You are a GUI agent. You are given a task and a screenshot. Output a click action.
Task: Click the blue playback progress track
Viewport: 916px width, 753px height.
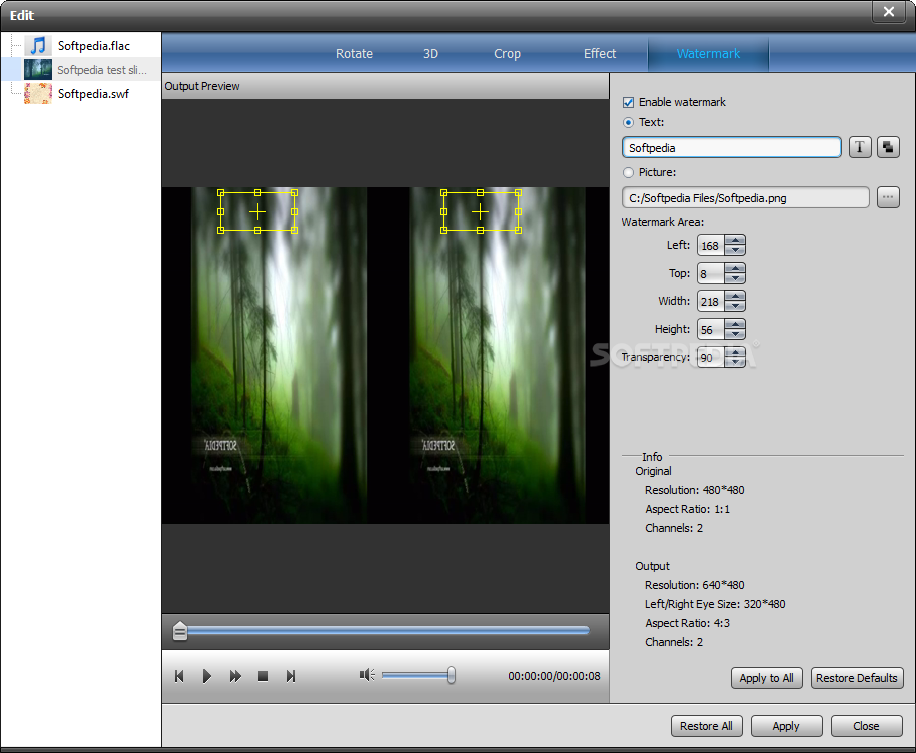pos(388,630)
